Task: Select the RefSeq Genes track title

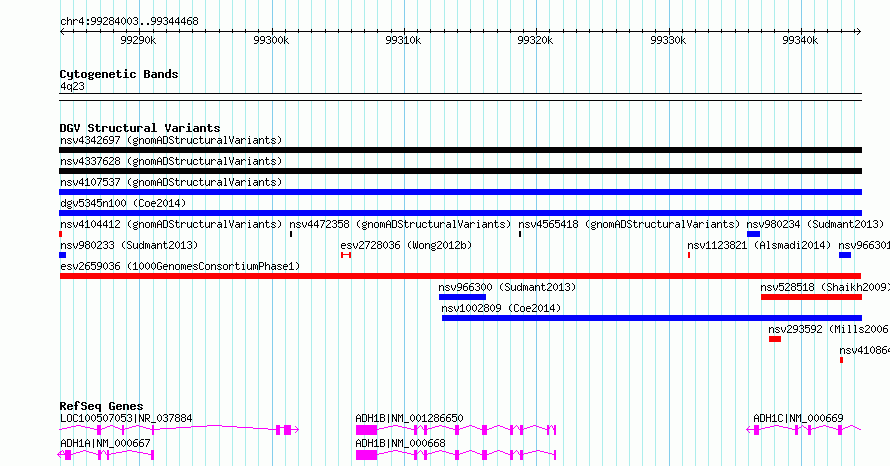Action: (102, 406)
